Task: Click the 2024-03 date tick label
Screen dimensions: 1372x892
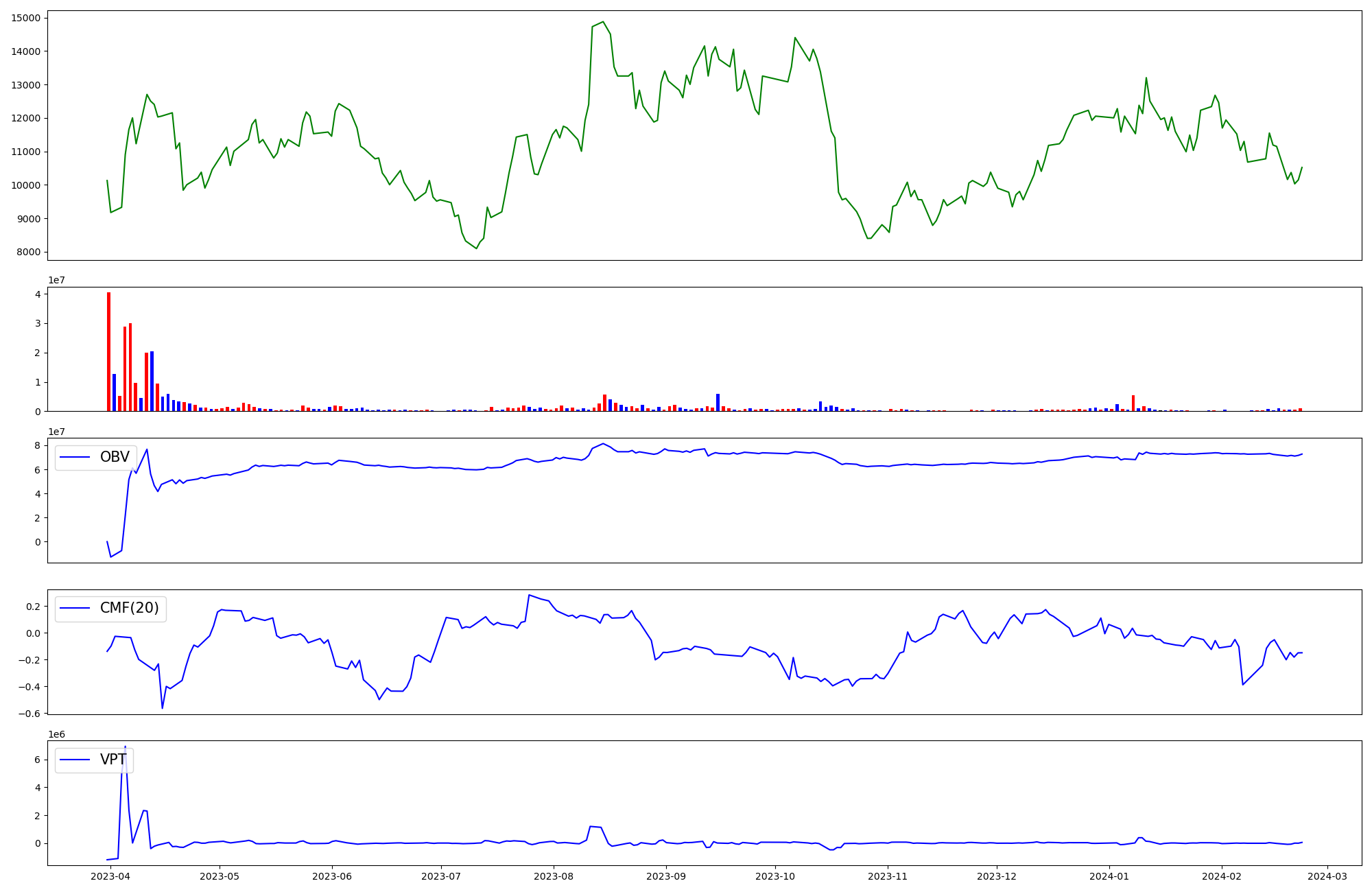Action: (1327, 876)
